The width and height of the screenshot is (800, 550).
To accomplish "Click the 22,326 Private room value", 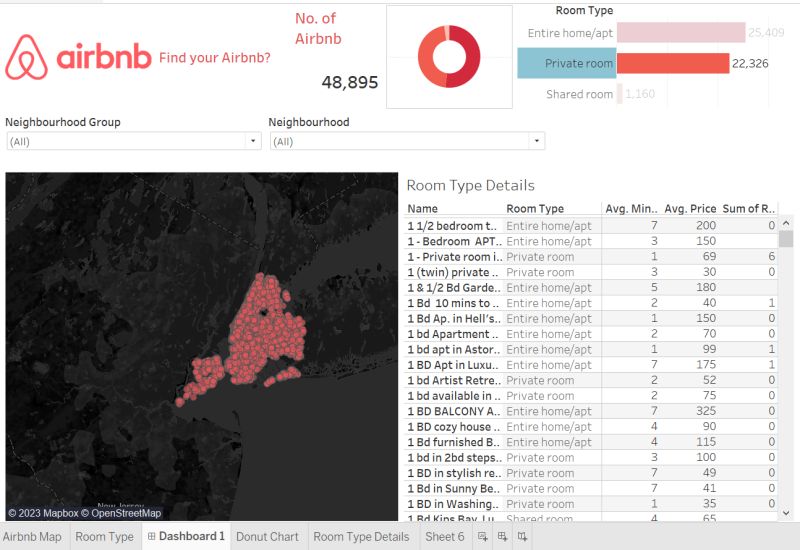I will 750,64.
